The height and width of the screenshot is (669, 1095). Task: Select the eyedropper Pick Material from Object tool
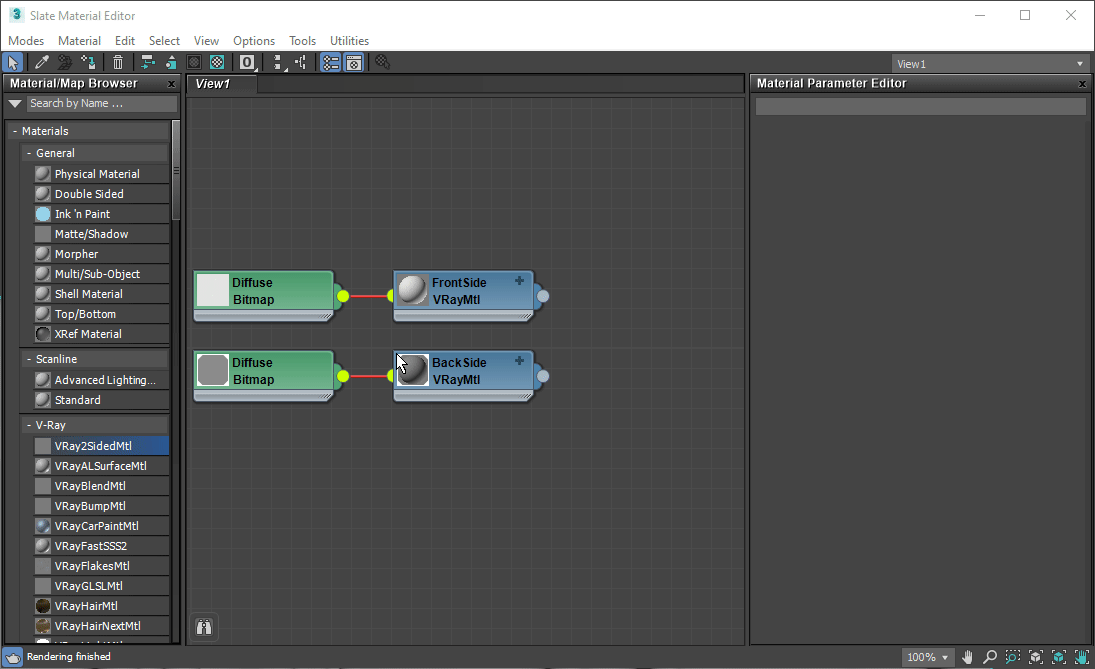(41, 63)
